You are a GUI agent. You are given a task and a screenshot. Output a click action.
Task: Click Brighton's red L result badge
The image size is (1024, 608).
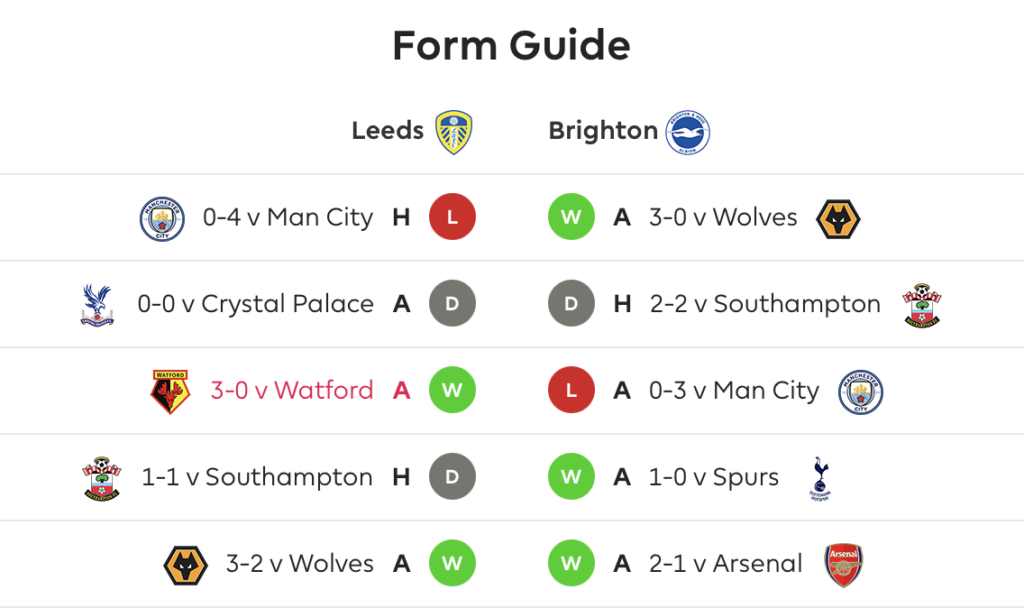pos(571,390)
